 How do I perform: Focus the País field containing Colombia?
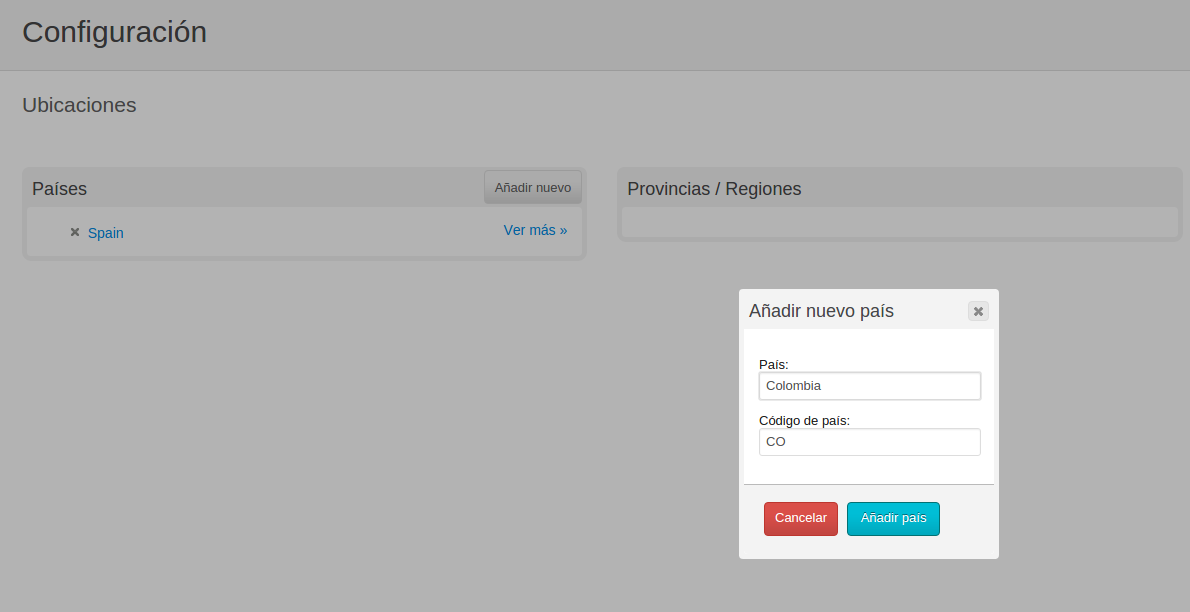tap(870, 386)
